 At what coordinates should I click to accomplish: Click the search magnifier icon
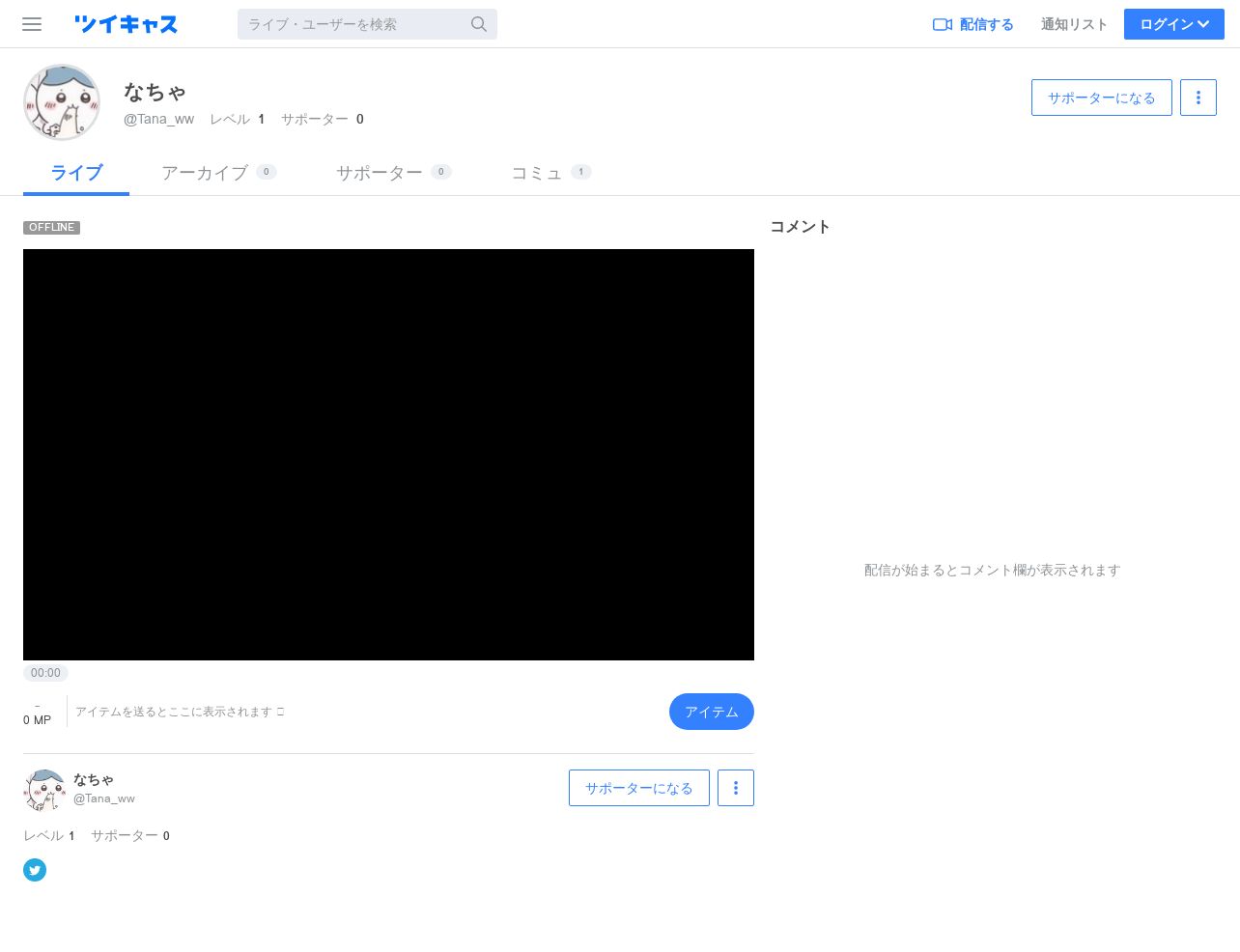(479, 24)
